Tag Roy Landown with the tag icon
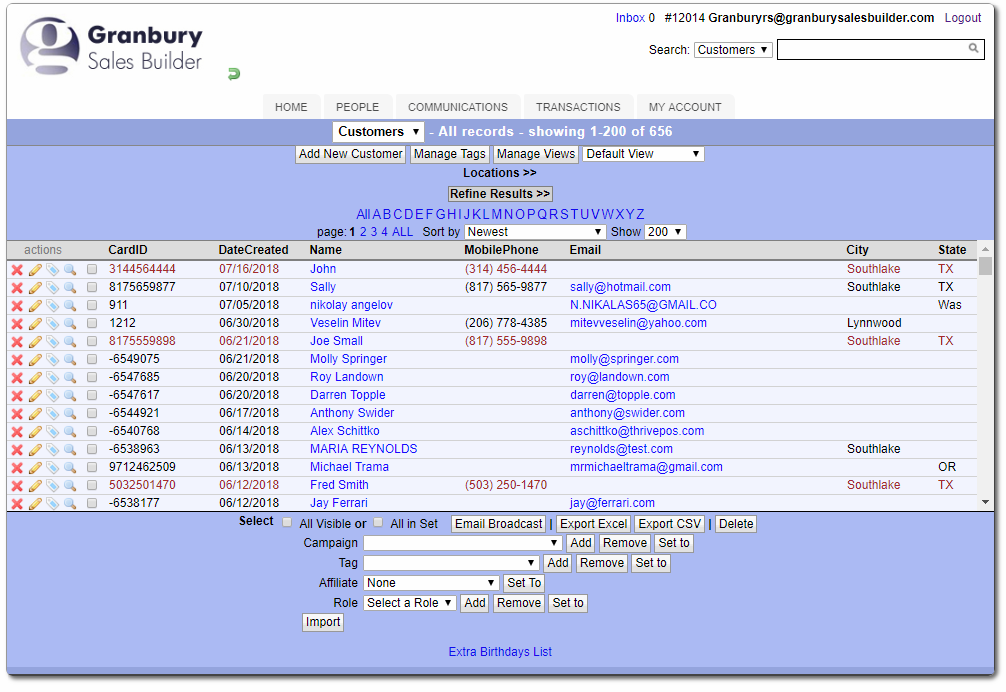1006x692 pixels. (x=53, y=377)
